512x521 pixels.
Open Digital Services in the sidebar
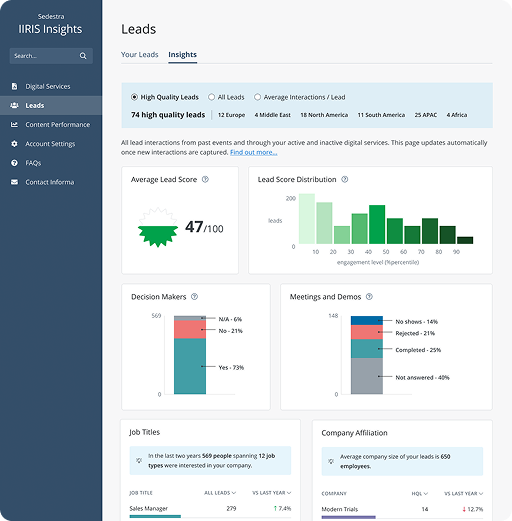point(51,86)
